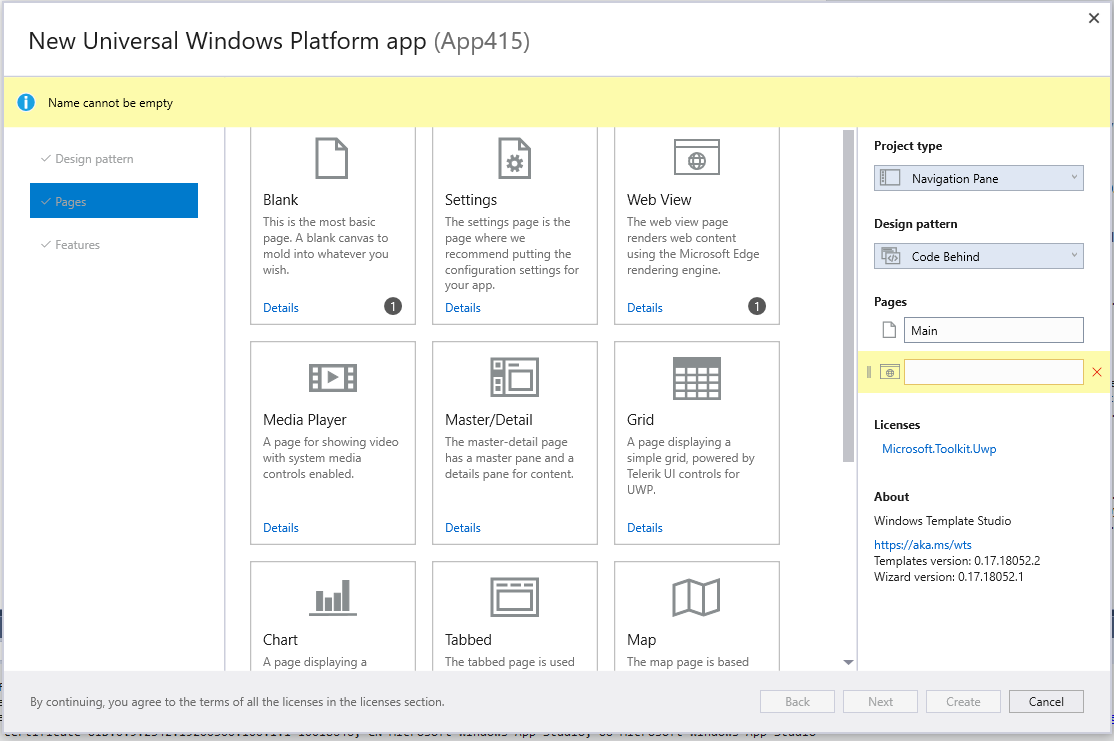This screenshot has height=741, width=1114.
Task: Click the scrollbar down arrow in templates list
Action: coord(848,662)
